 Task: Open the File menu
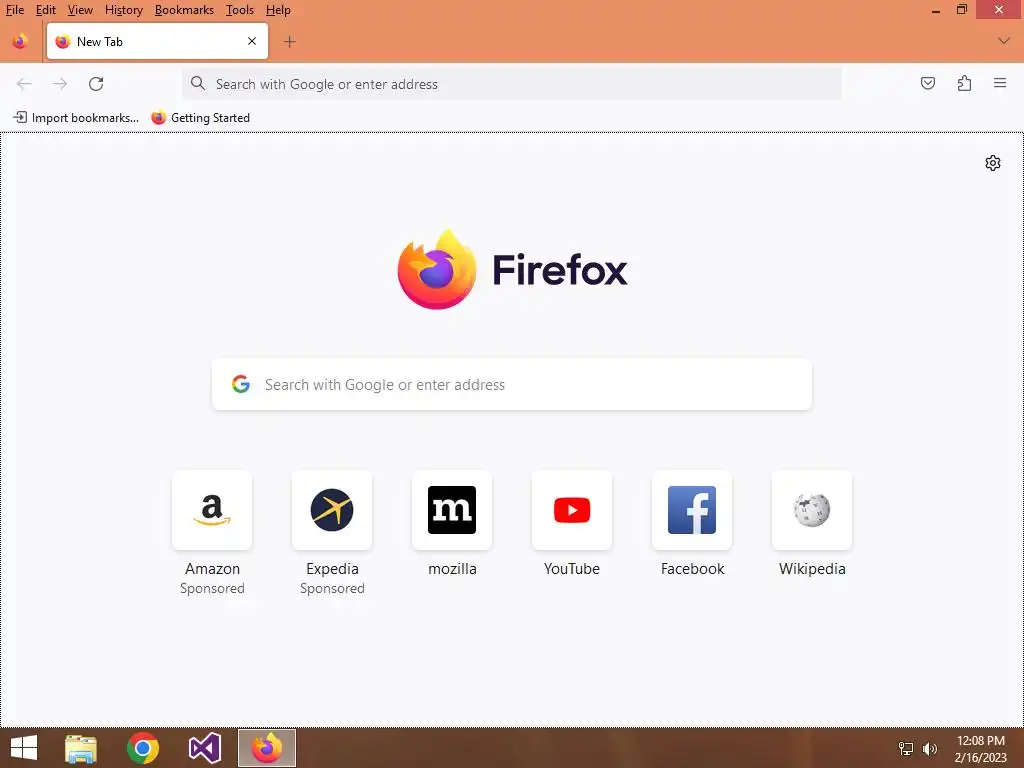tap(15, 10)
